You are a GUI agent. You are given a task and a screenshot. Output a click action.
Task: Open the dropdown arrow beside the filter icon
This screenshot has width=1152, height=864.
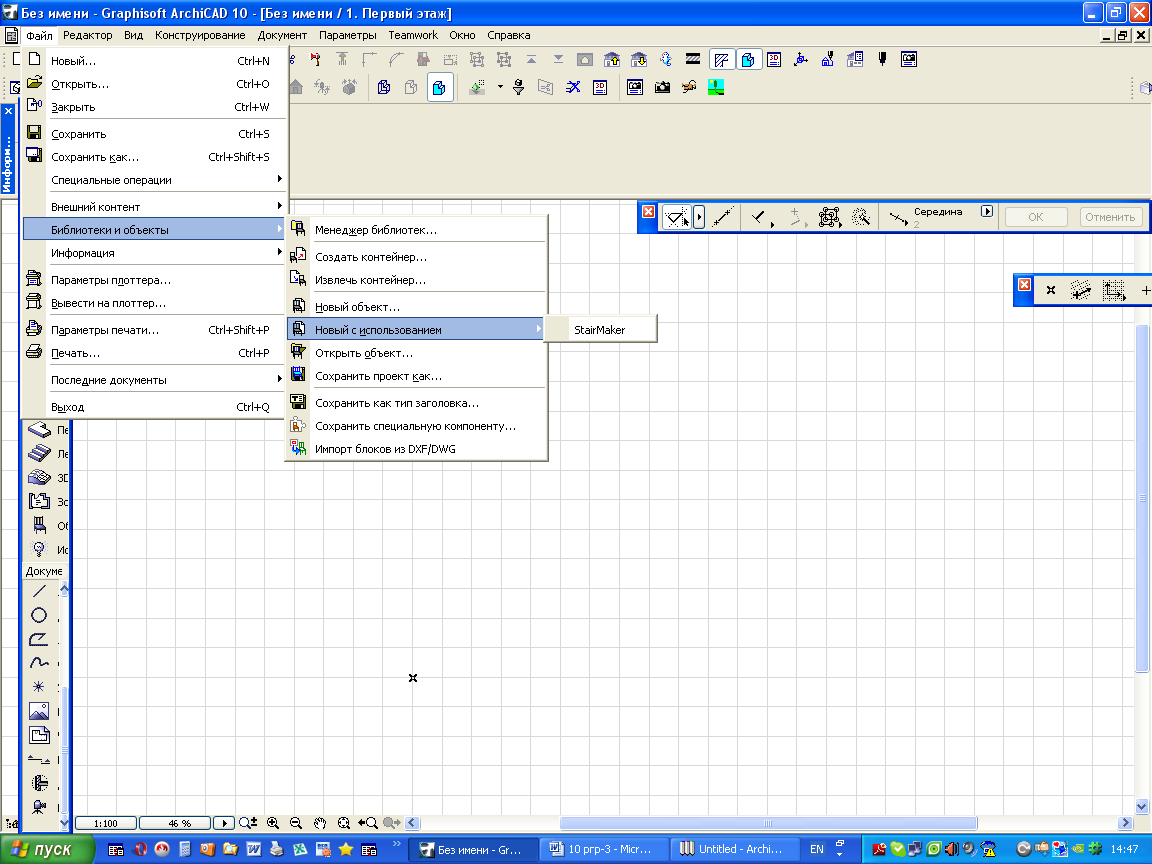coord(500,87)
